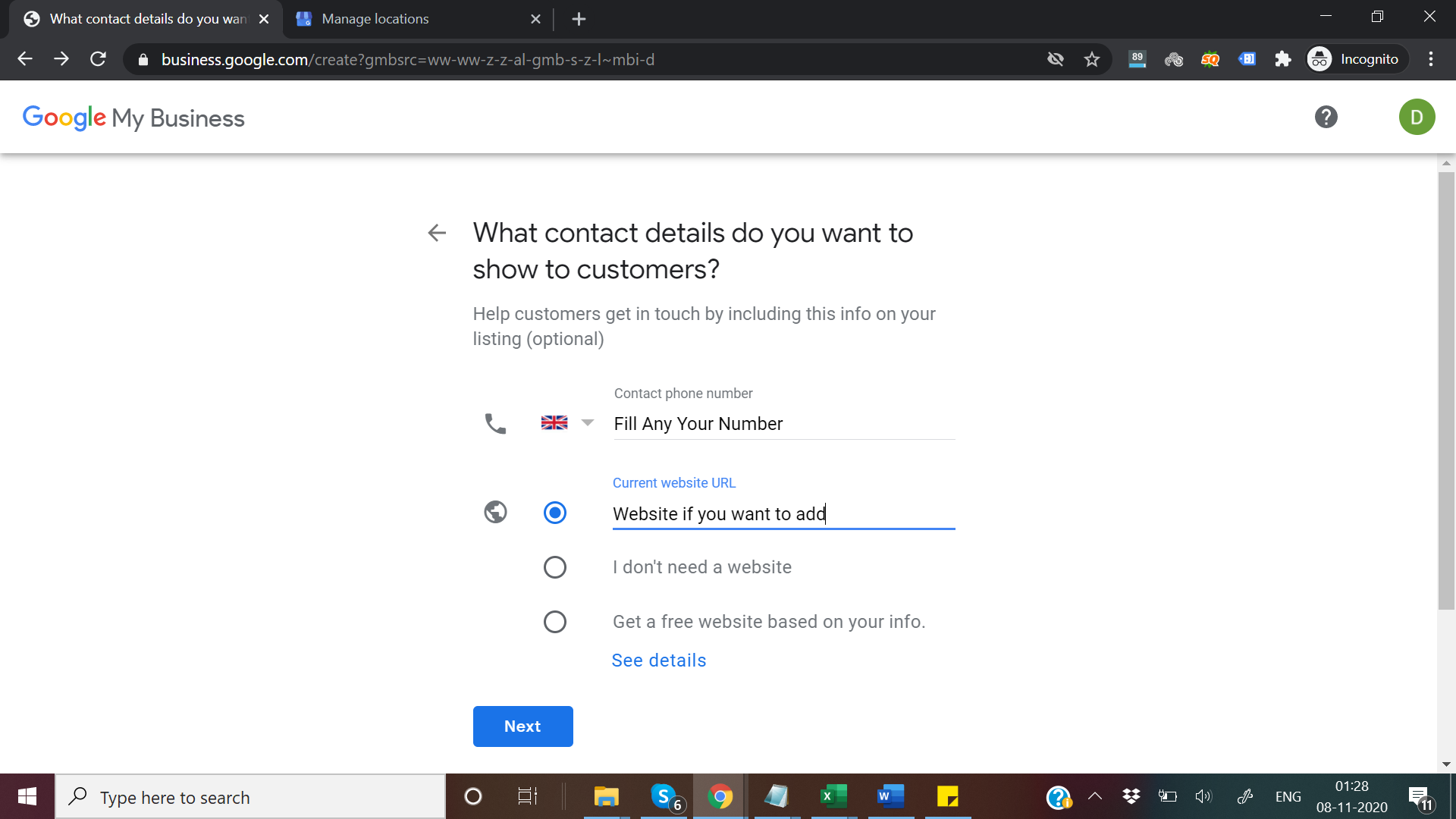Click the ENG language indicator
The width and height of the screenshot is (1456, 819).
tap(1288, 797)
